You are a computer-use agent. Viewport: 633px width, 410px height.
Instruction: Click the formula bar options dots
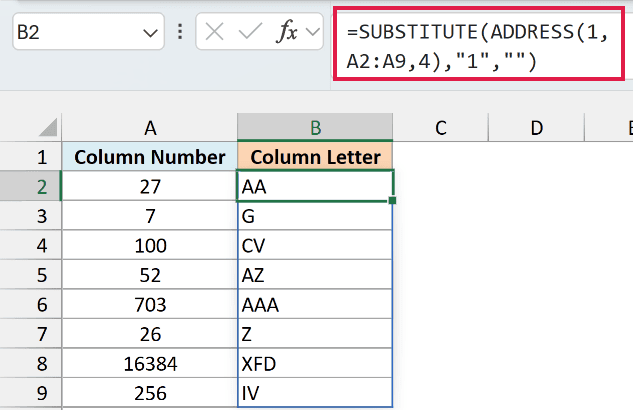180,31
